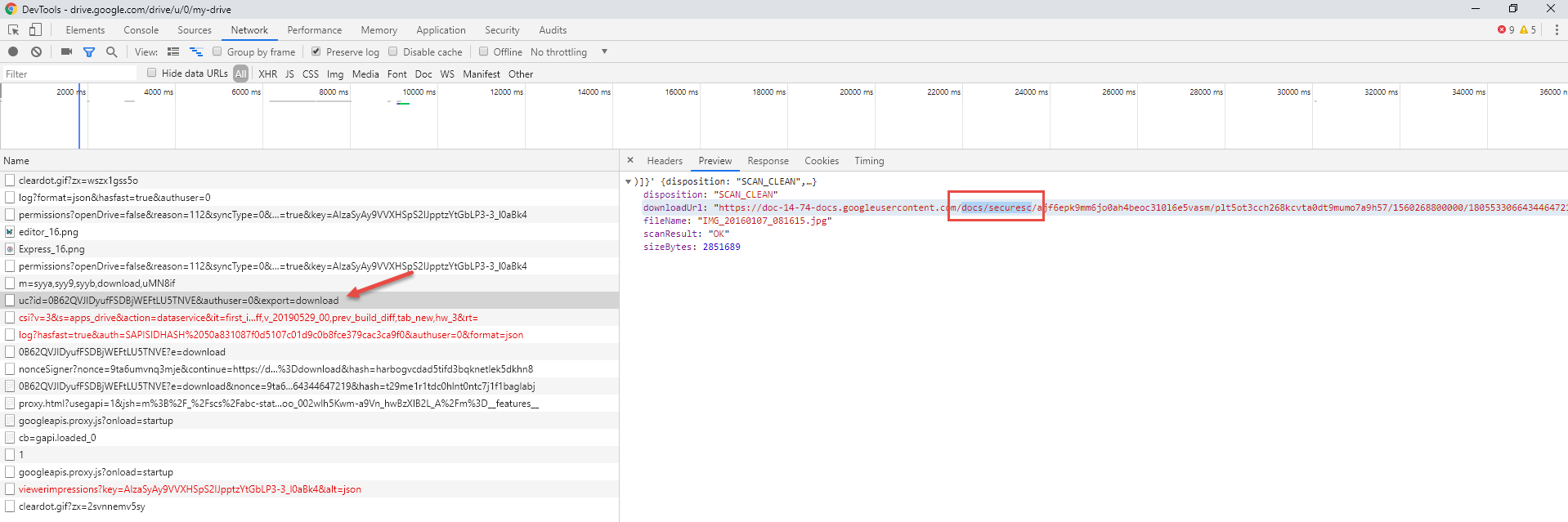This screenshot has height=522, width=1568.
Task: Switch to the Console tab
Action: coord(141,30)
